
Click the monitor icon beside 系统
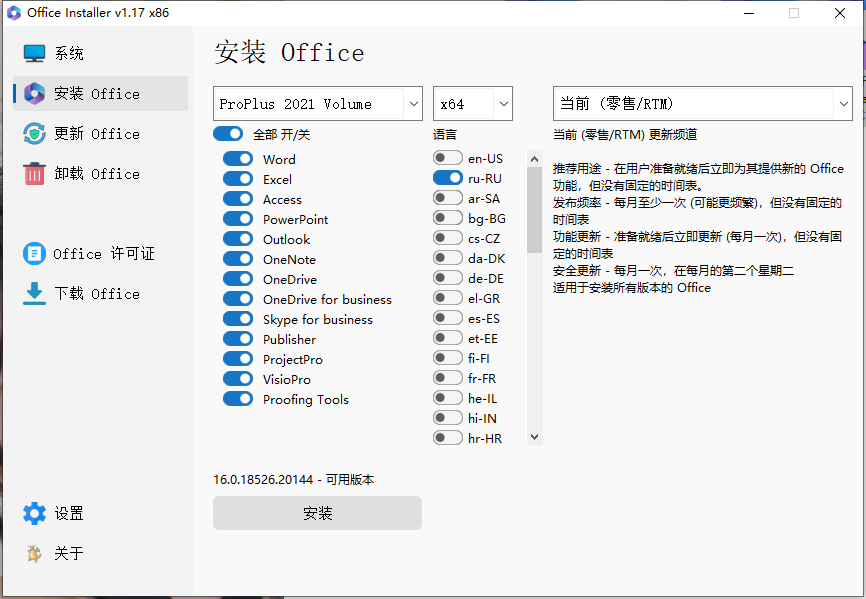pyautogui.click(x=35, y=53)
